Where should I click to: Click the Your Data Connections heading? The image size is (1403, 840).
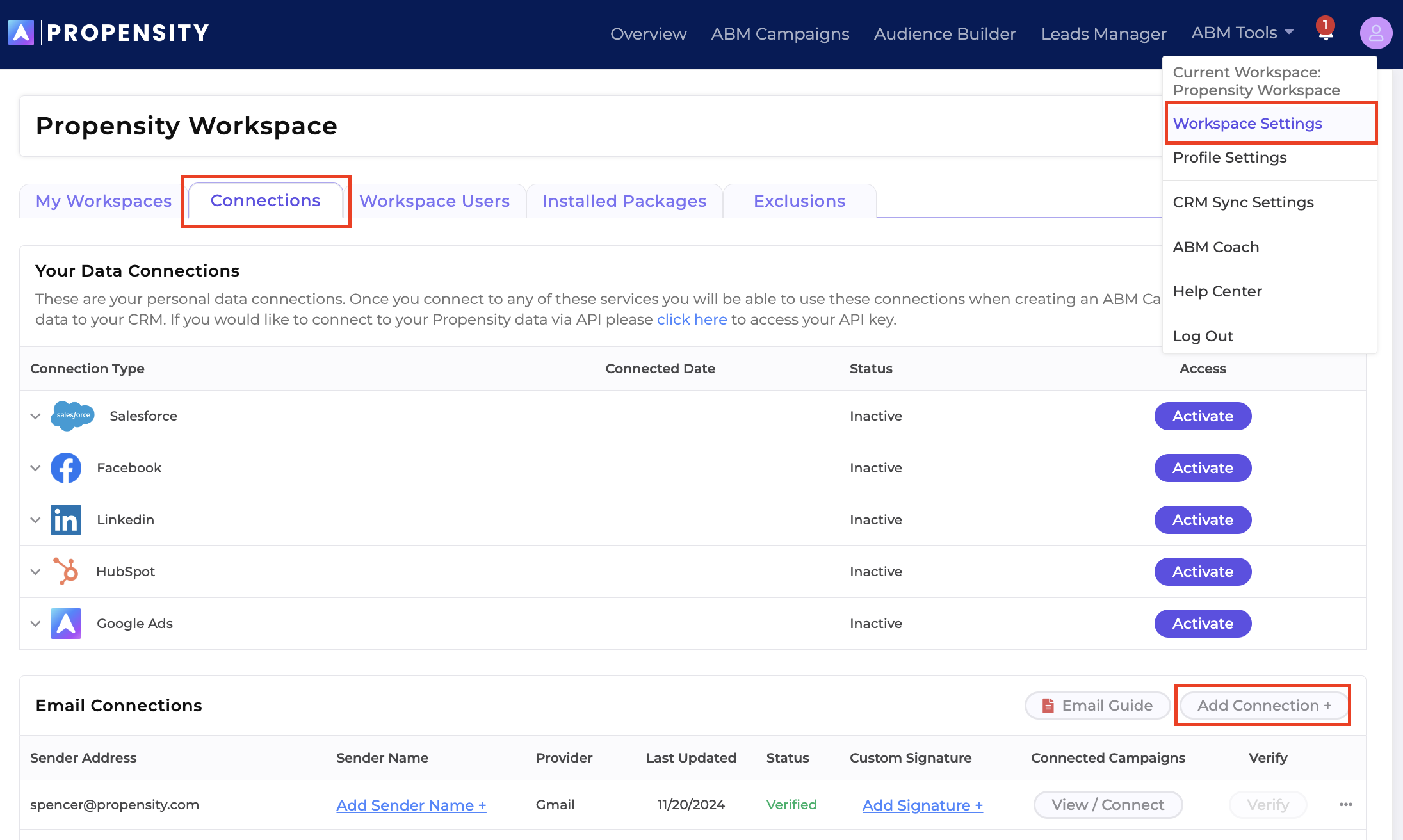coord(137,271)
